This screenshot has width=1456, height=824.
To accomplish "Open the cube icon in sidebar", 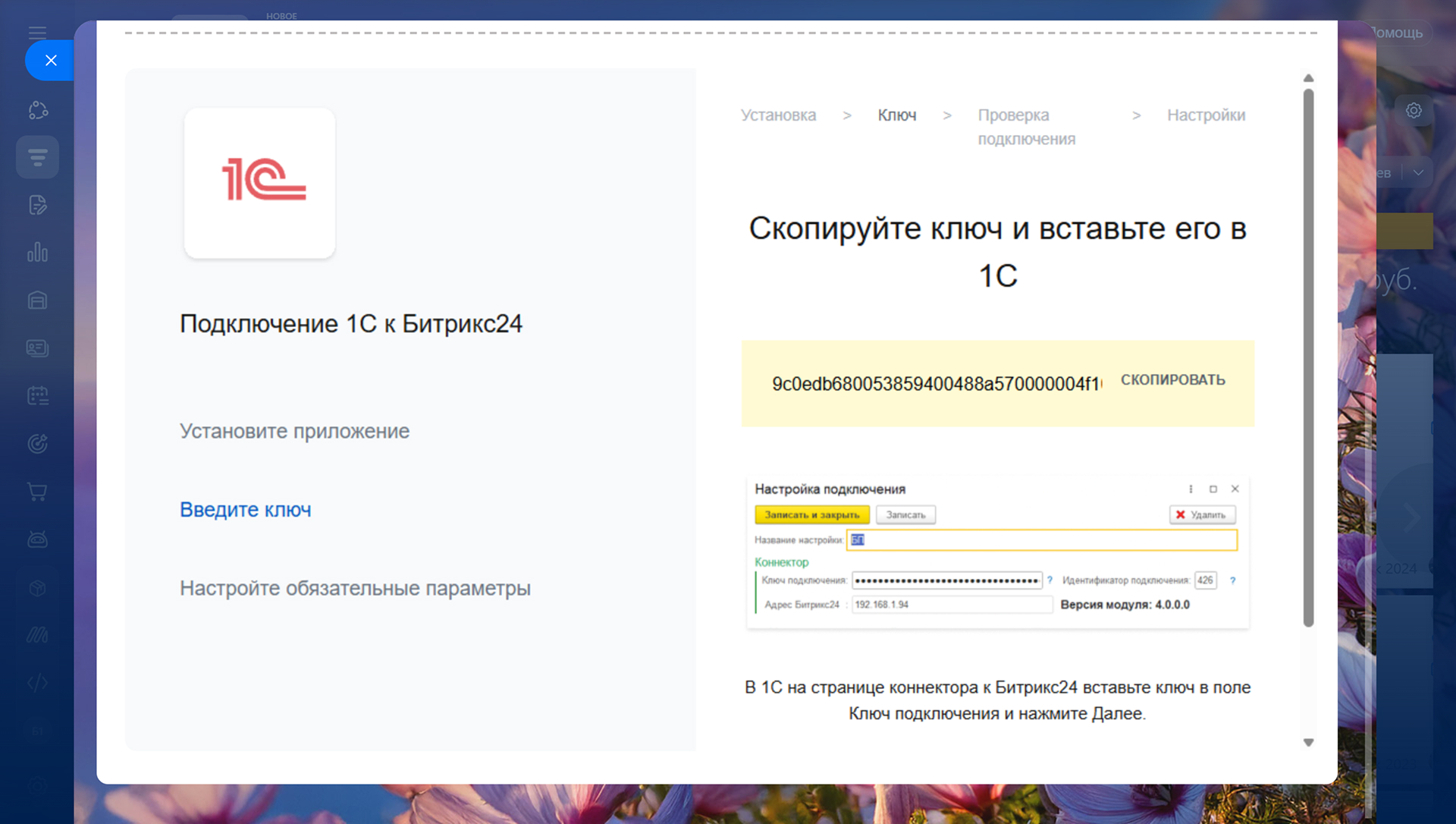I will [x=38, y=588].
